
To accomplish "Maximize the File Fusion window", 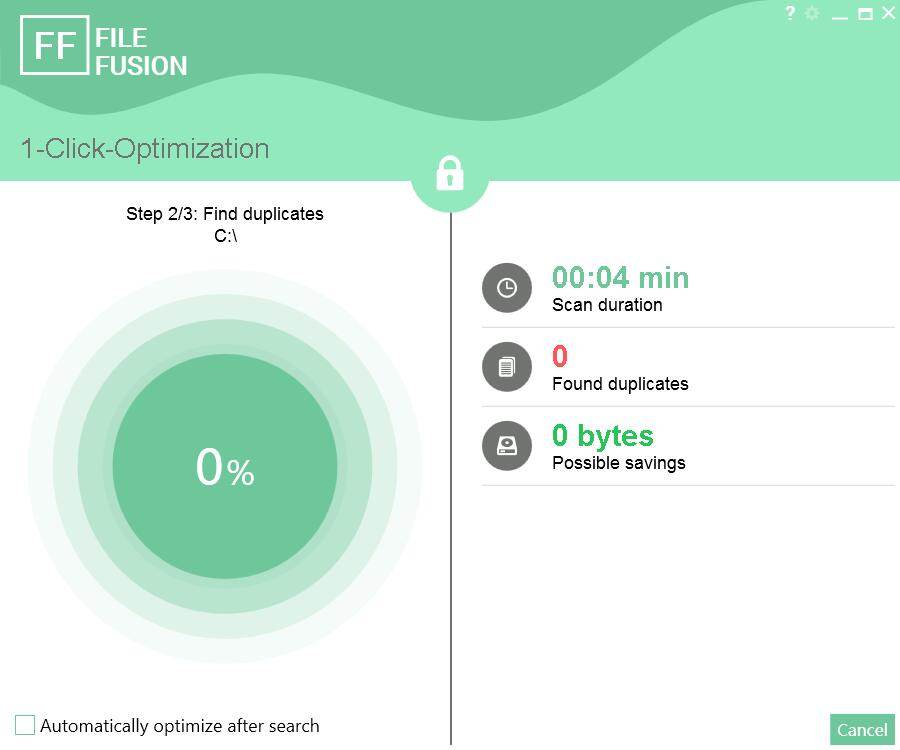I will [865, 14].
